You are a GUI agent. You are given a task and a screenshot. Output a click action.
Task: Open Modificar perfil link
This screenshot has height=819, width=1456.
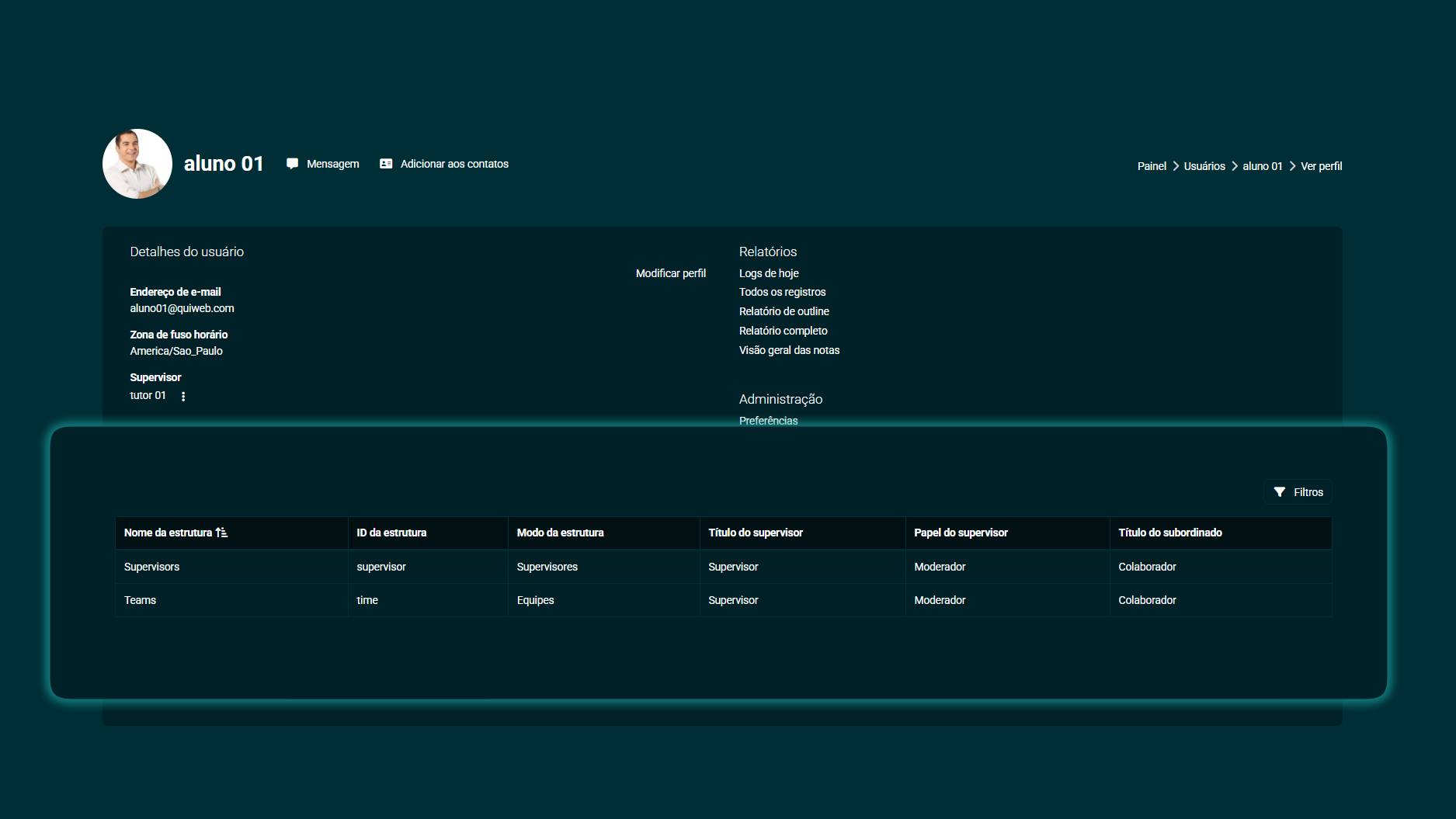click(670, 273)
